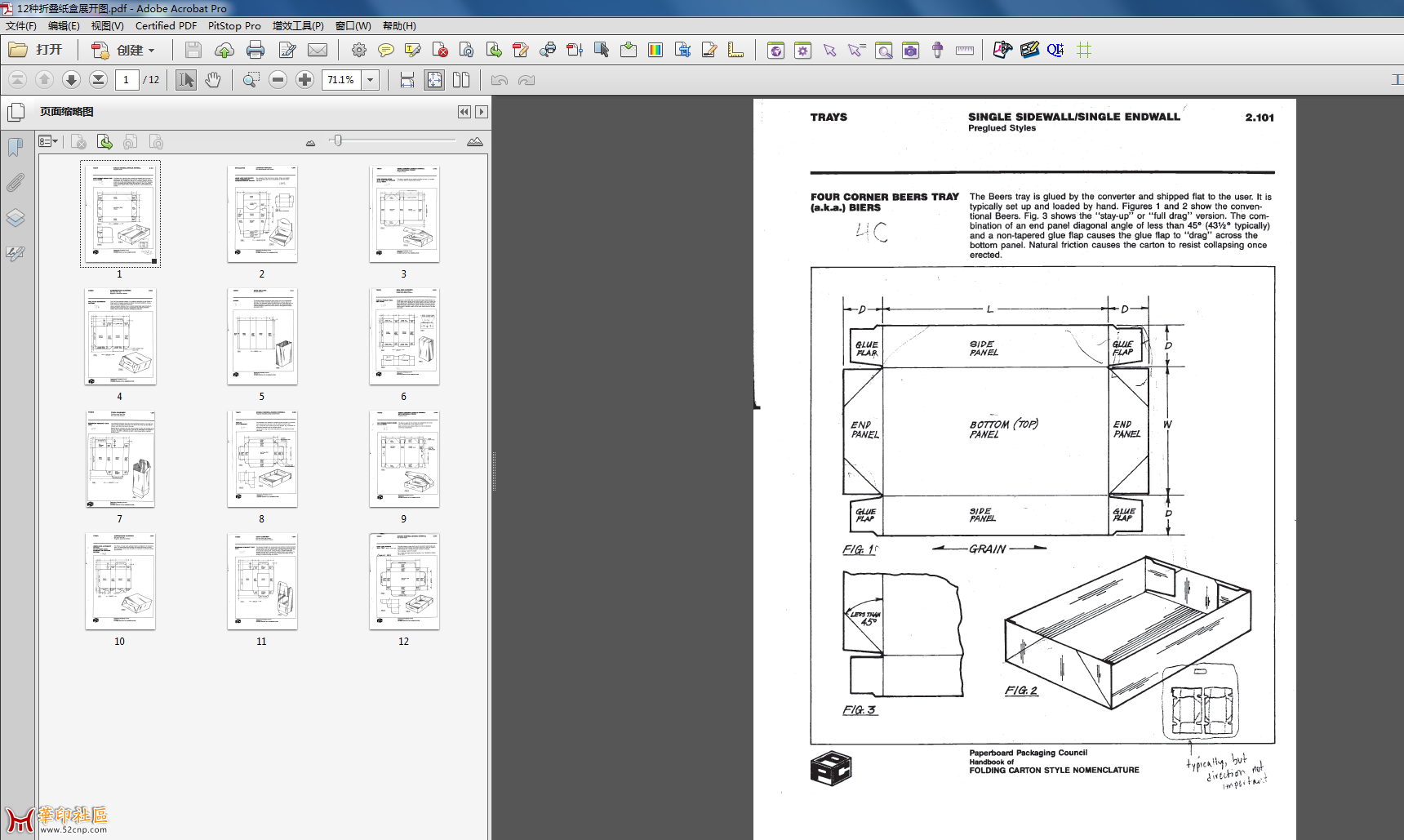
Task: Show the Signatures side panel
Action: (x=16, y=253)
